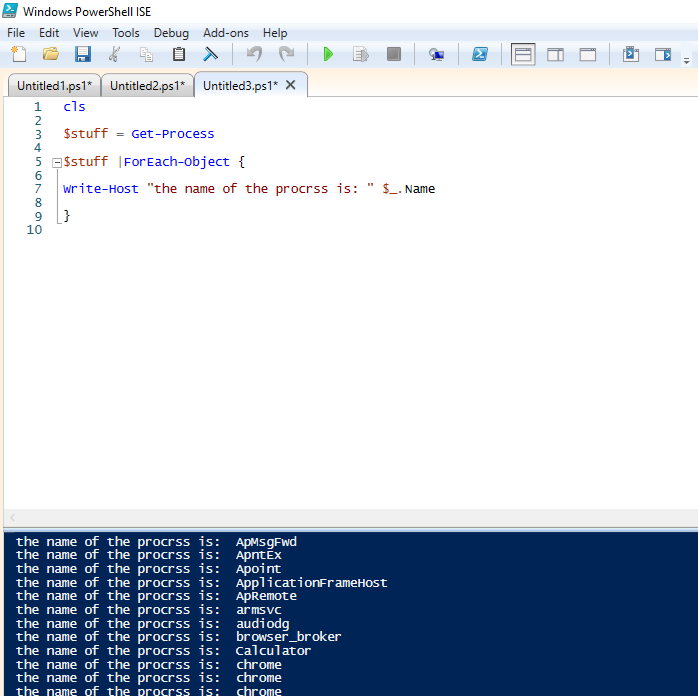This screenshot has width=698, height=696.
Task: Save the script with floppy disk icon
Action: pyautogui.click(x=83, y=54)
